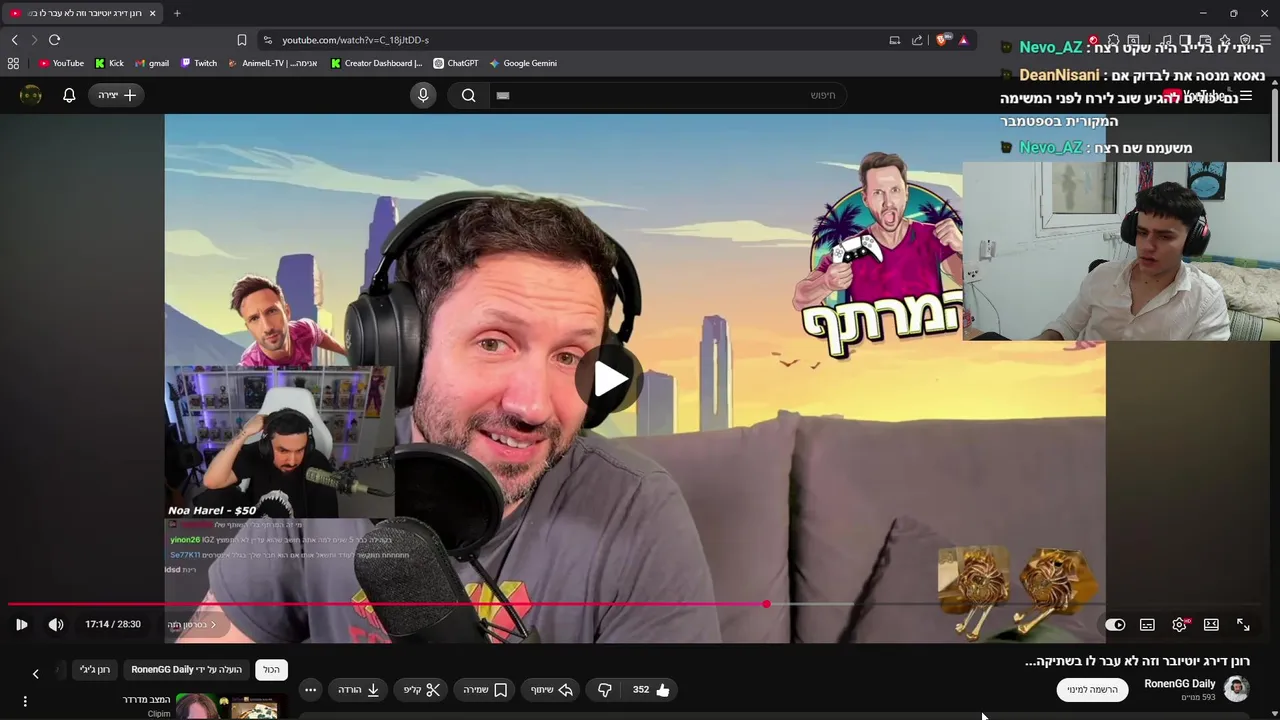Viewport: 1280px width, 720px height.
Task: Subscribe with the הרשמה למינוי button
Action: coord(1092,690)
